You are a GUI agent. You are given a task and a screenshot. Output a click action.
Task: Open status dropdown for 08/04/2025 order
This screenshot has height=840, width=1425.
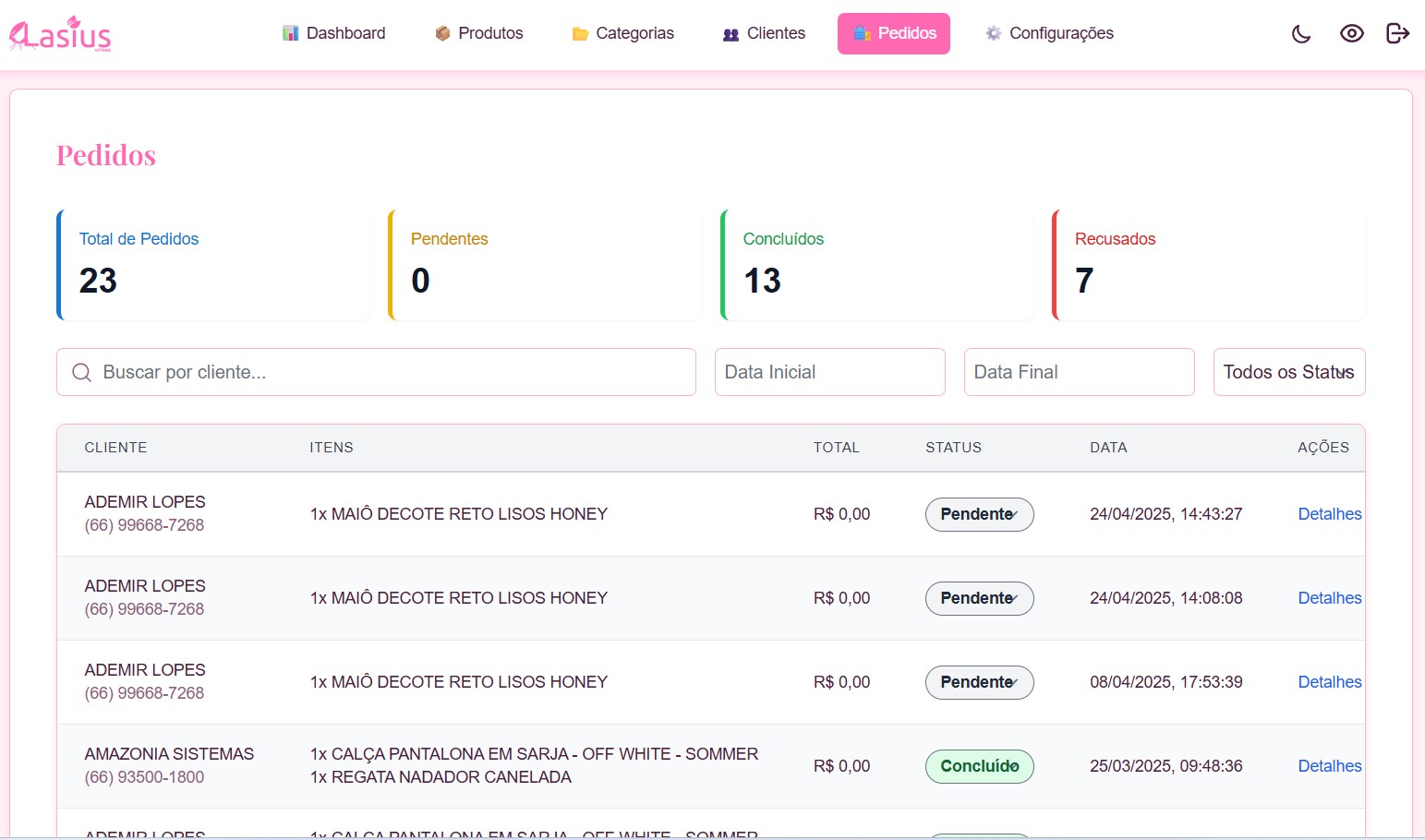pyautogui.click(x=980, y=682)
